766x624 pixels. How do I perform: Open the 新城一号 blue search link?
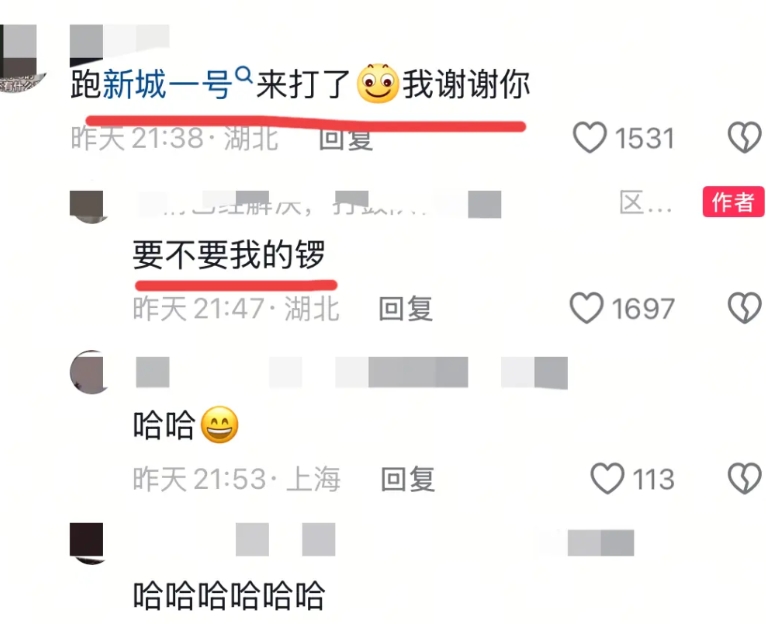167,85
